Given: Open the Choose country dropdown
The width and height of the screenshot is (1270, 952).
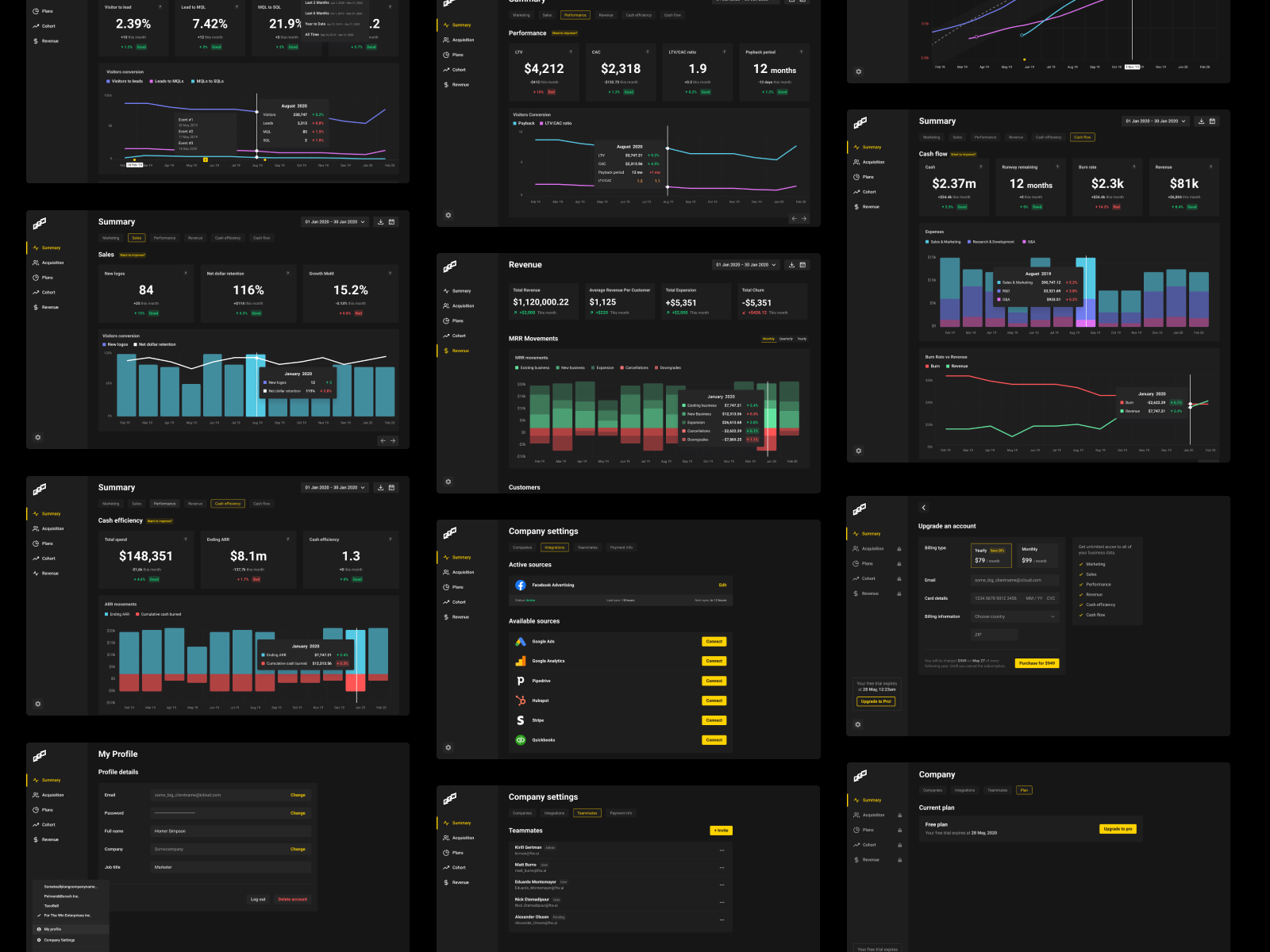Looking at the screenshot, I should point(1015,616).
